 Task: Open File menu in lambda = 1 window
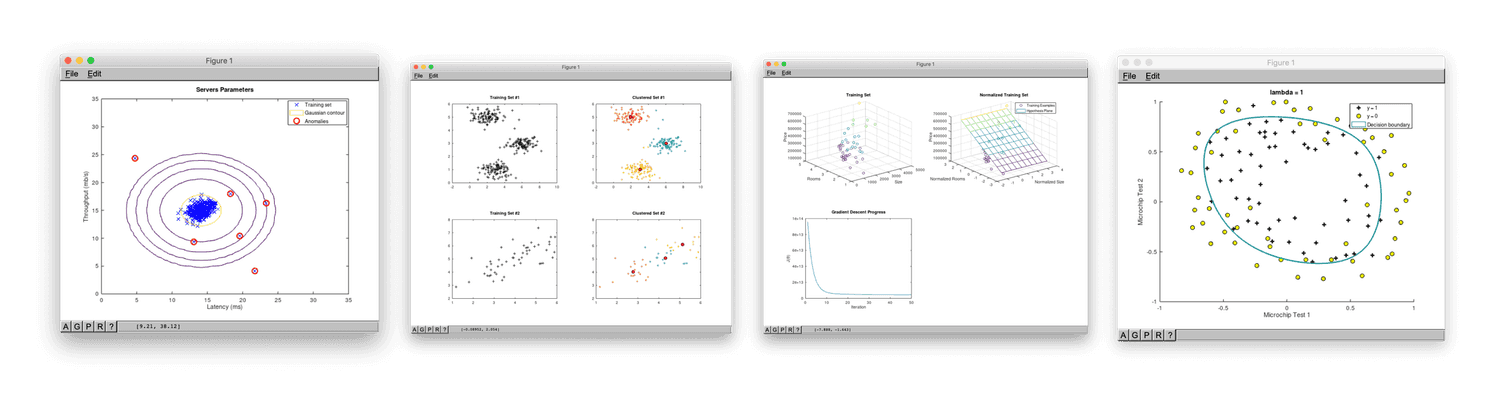pyautogui.click(x=1129, y=76)
